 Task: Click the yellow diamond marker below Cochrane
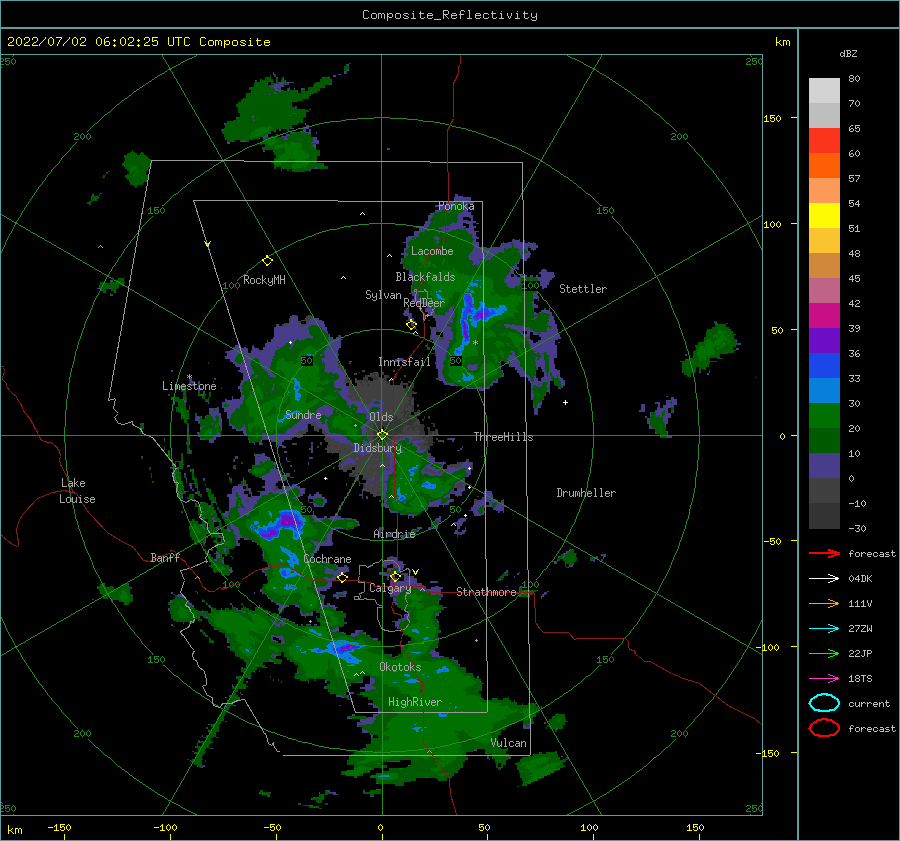[x=342, y=577]
